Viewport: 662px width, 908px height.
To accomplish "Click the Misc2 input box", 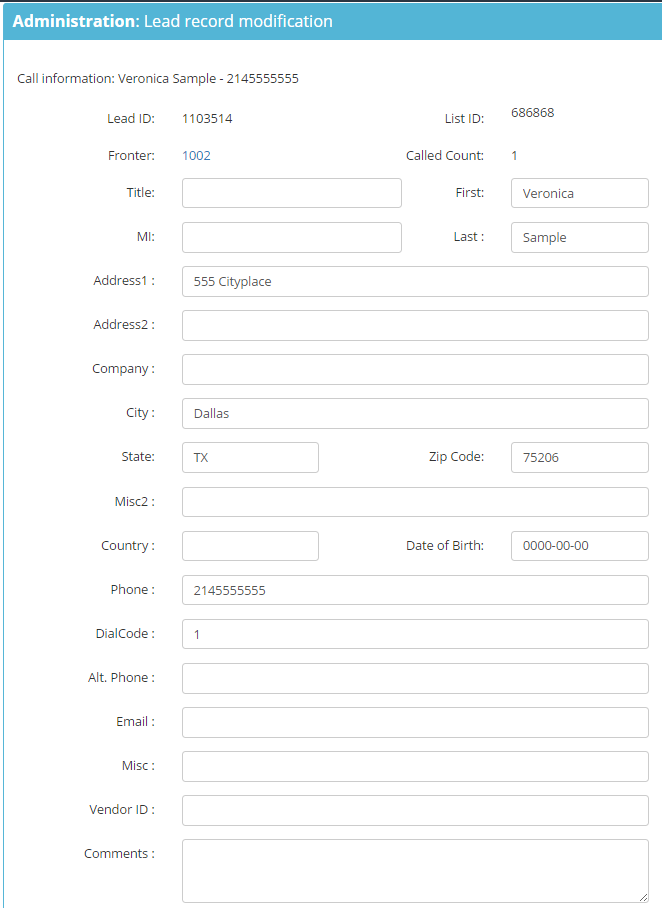I will [415, 502].
